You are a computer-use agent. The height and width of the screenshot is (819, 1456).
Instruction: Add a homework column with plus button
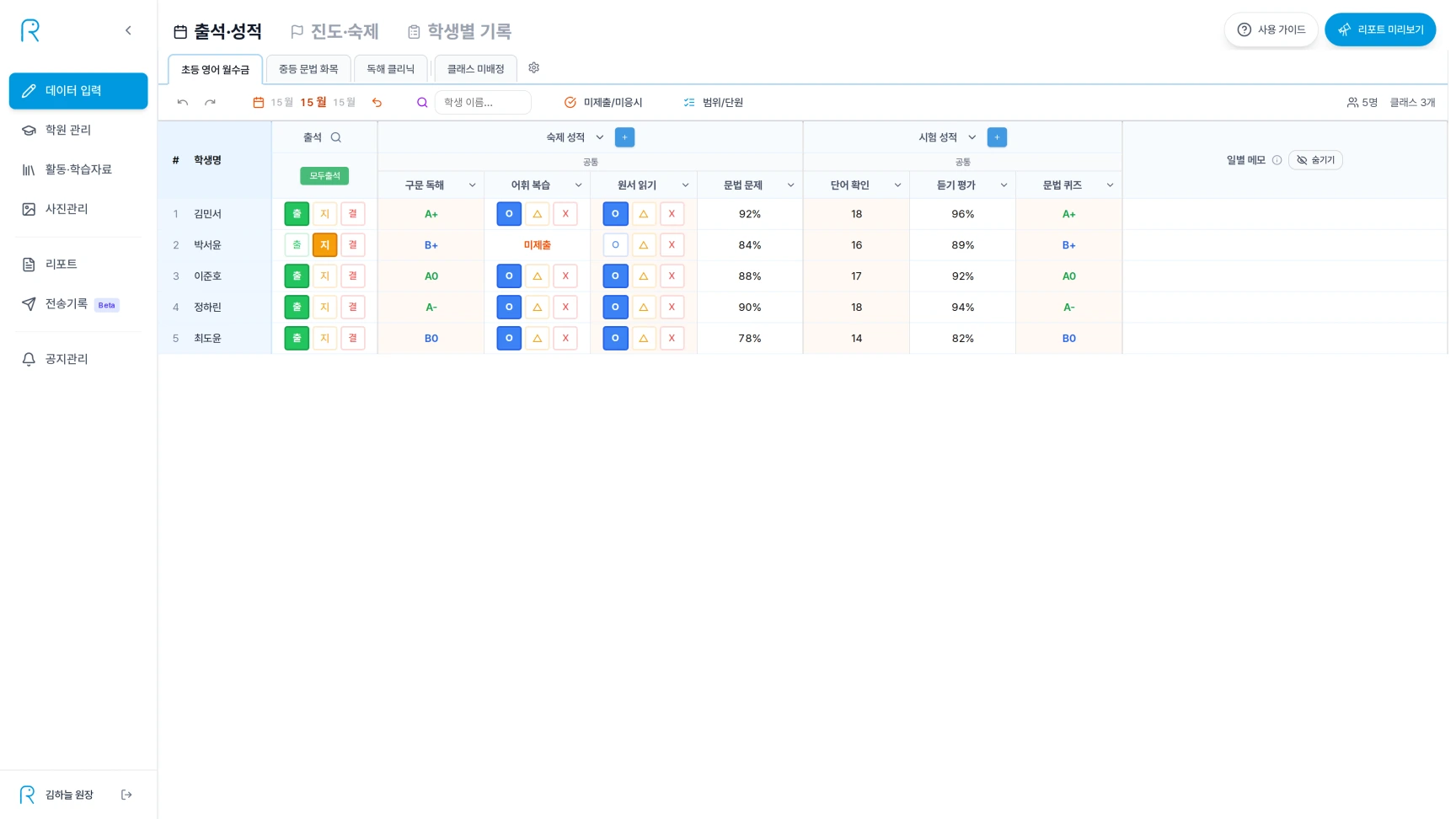pyautogui.click(x=624, y=137)
